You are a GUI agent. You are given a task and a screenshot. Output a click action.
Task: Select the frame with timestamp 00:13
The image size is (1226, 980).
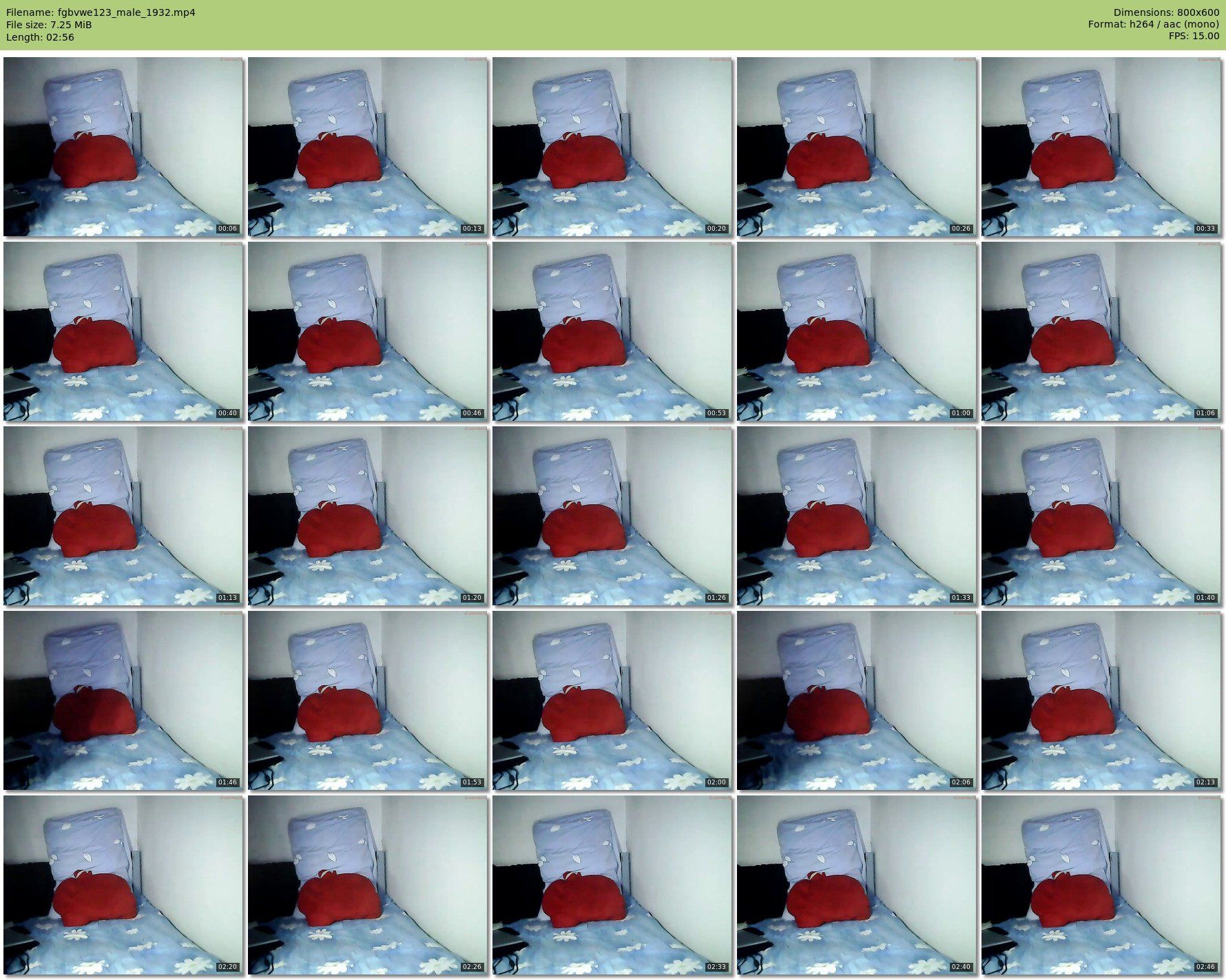click(368, 147)
